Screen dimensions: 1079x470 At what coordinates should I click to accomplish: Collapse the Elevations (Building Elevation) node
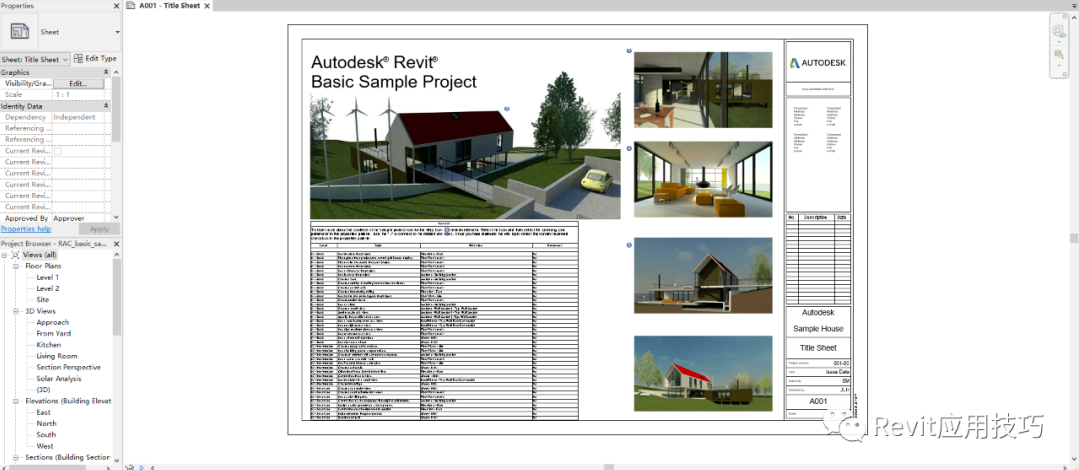(16, 400)
